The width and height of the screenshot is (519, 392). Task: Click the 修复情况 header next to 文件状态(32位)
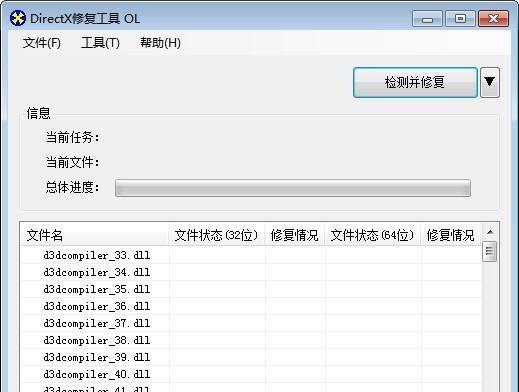[x=295, y=235]
